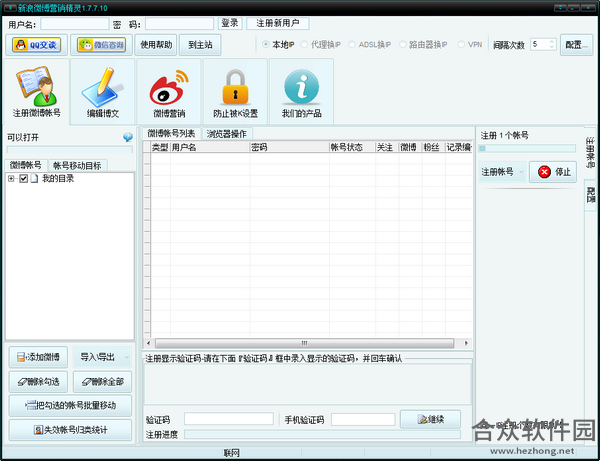Click 把勾选的帐号批量移动 button

coord(70,406)
